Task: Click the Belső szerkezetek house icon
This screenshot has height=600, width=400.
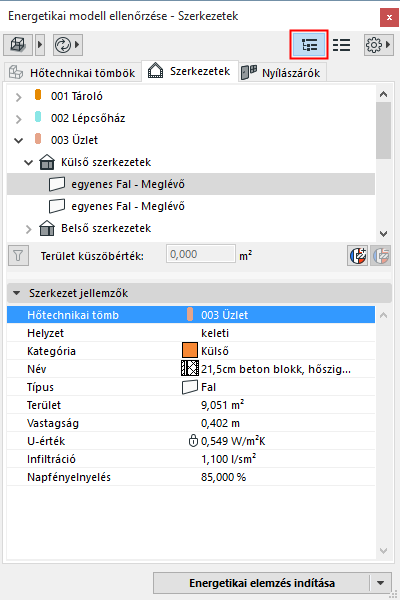Action: (x=47, y=228)
